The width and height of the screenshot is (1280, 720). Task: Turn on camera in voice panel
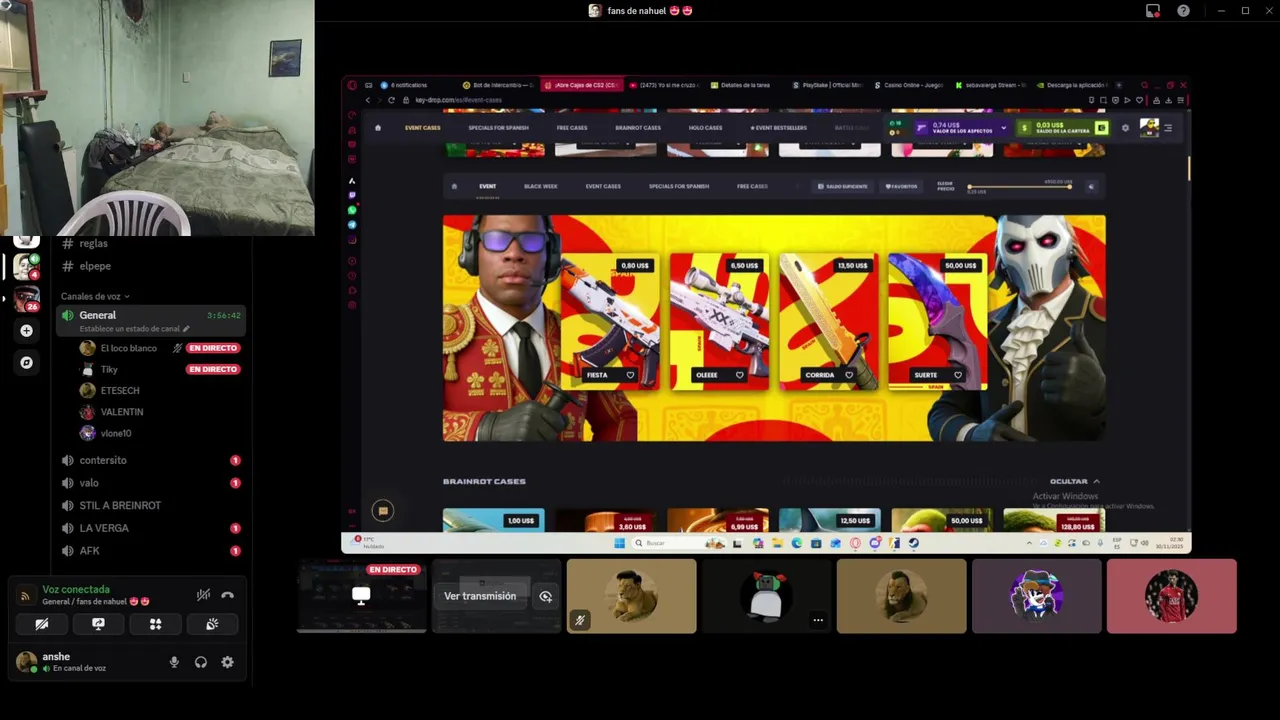coord(41,624)
